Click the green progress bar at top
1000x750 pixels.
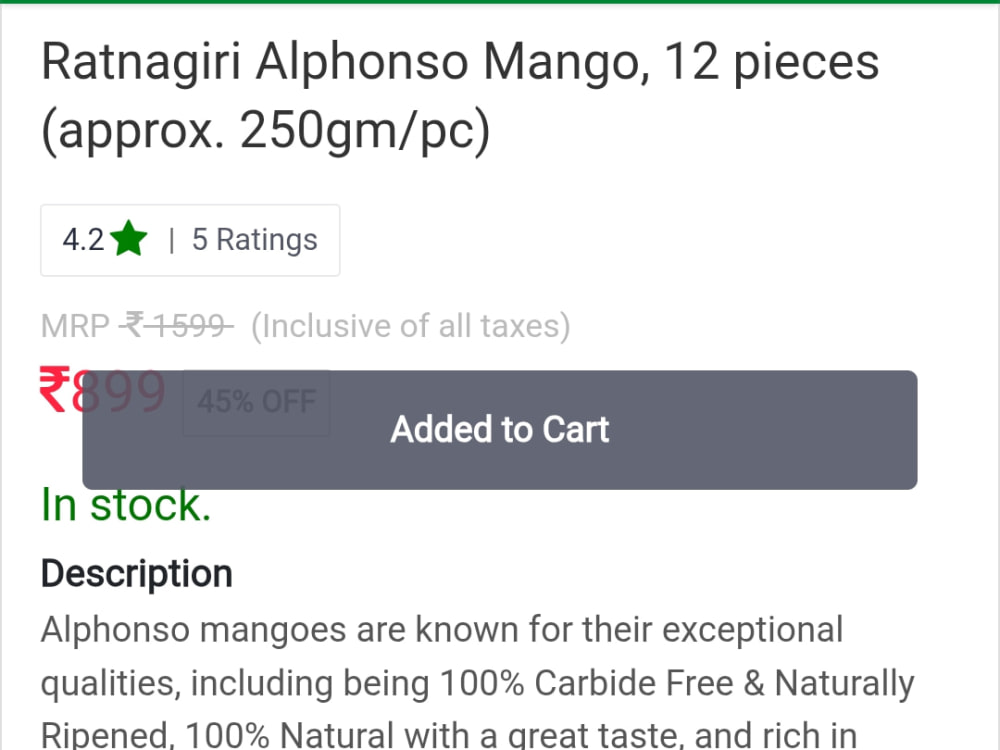click(500, 1)
